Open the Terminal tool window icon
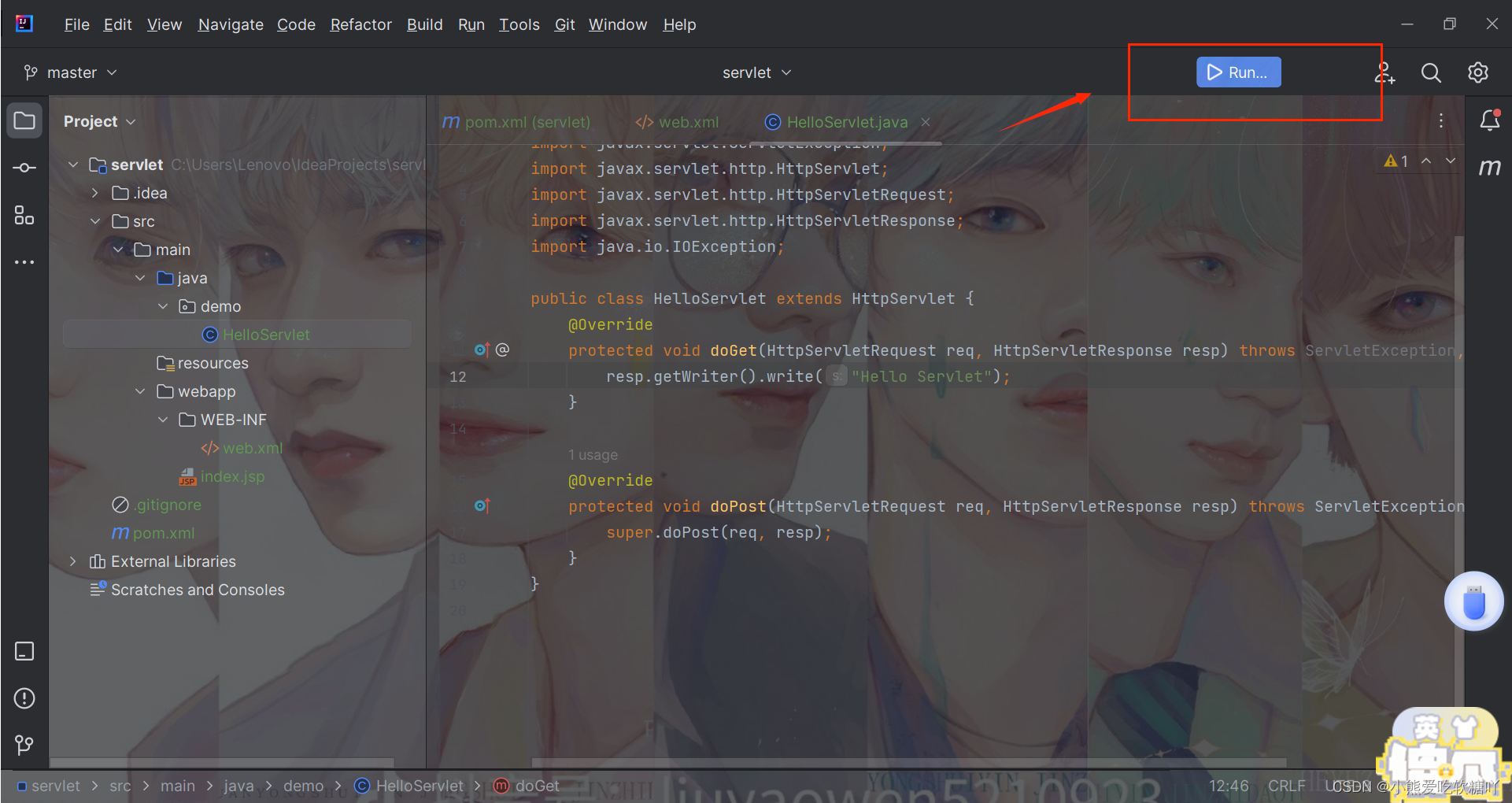Image resolution: width=1512 pixels, height=803 pixels. [x=24, y=651]
